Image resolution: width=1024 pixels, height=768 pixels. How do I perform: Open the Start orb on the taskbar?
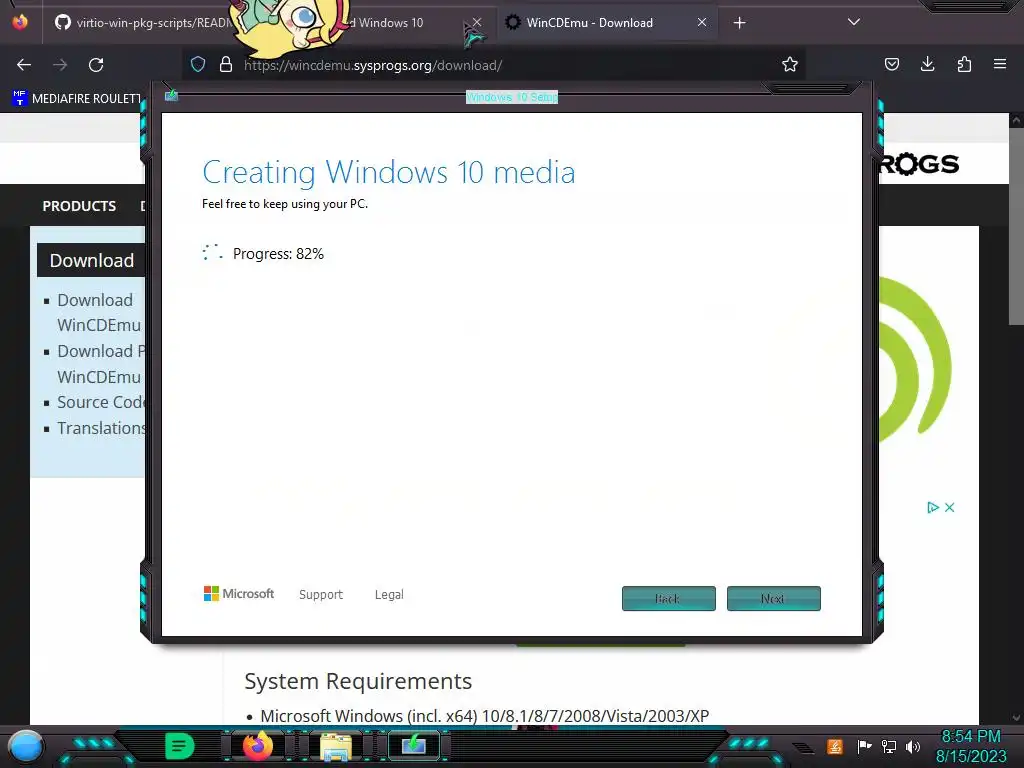coord(25,746)
